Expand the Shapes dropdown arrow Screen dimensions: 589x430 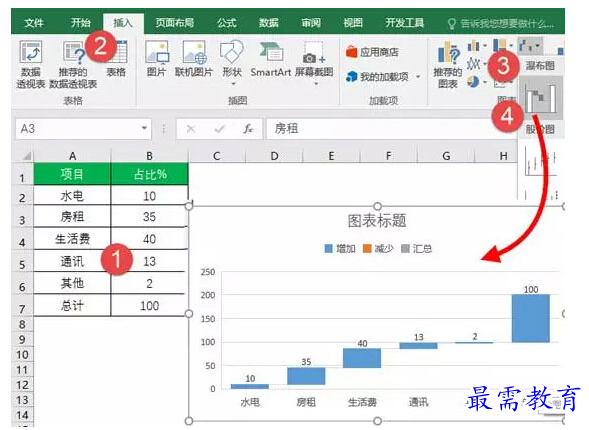click(x=233, y=84)
